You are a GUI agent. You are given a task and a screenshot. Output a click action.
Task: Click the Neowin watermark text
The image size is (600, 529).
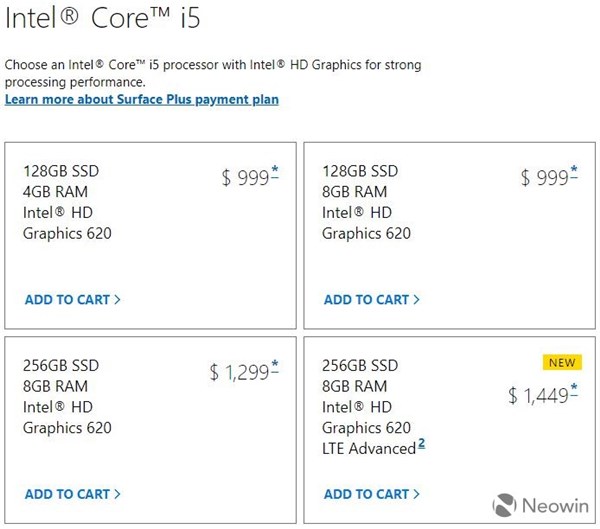pos(555,506)
